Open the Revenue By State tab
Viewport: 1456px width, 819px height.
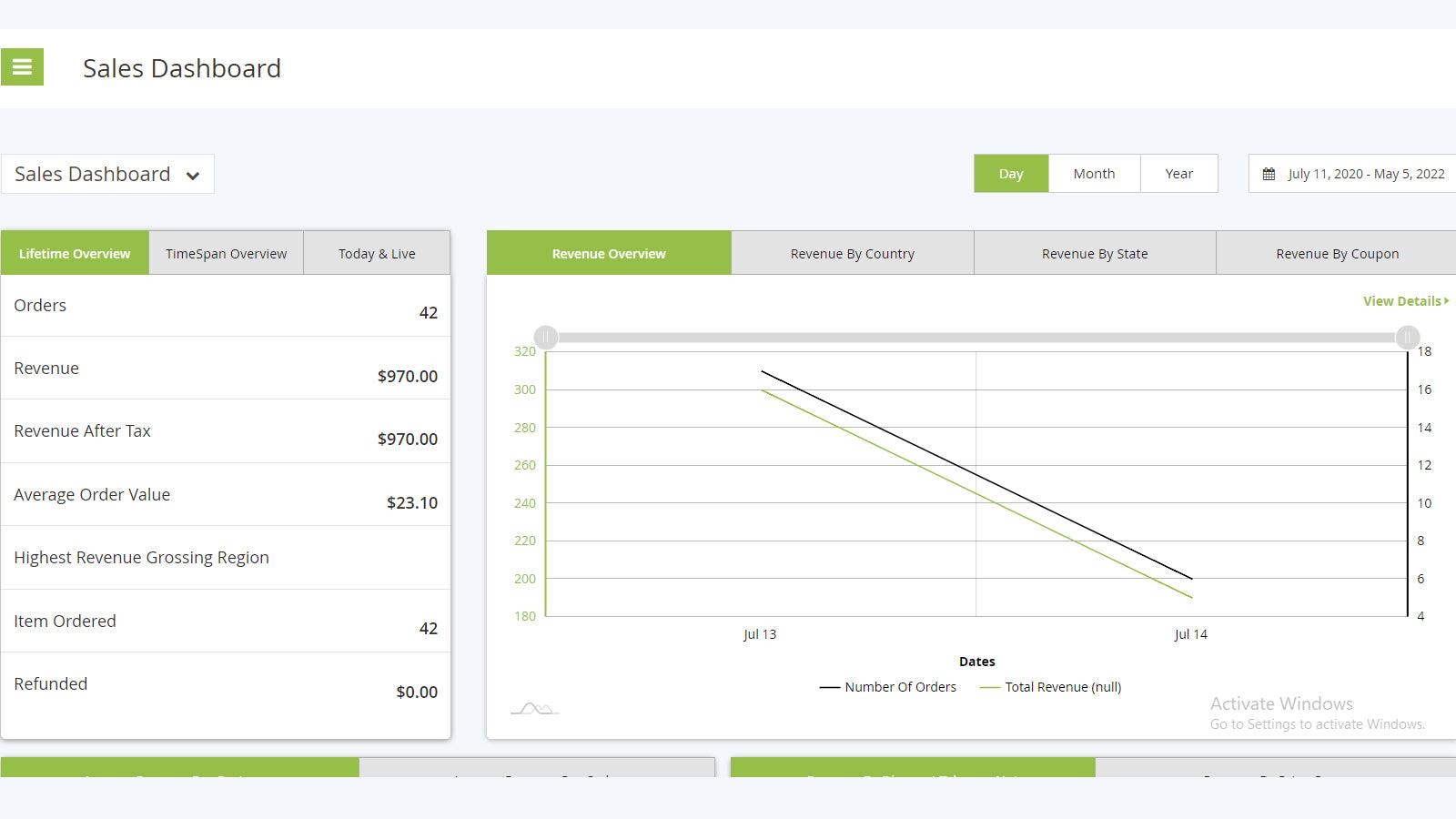point(1095,253)
